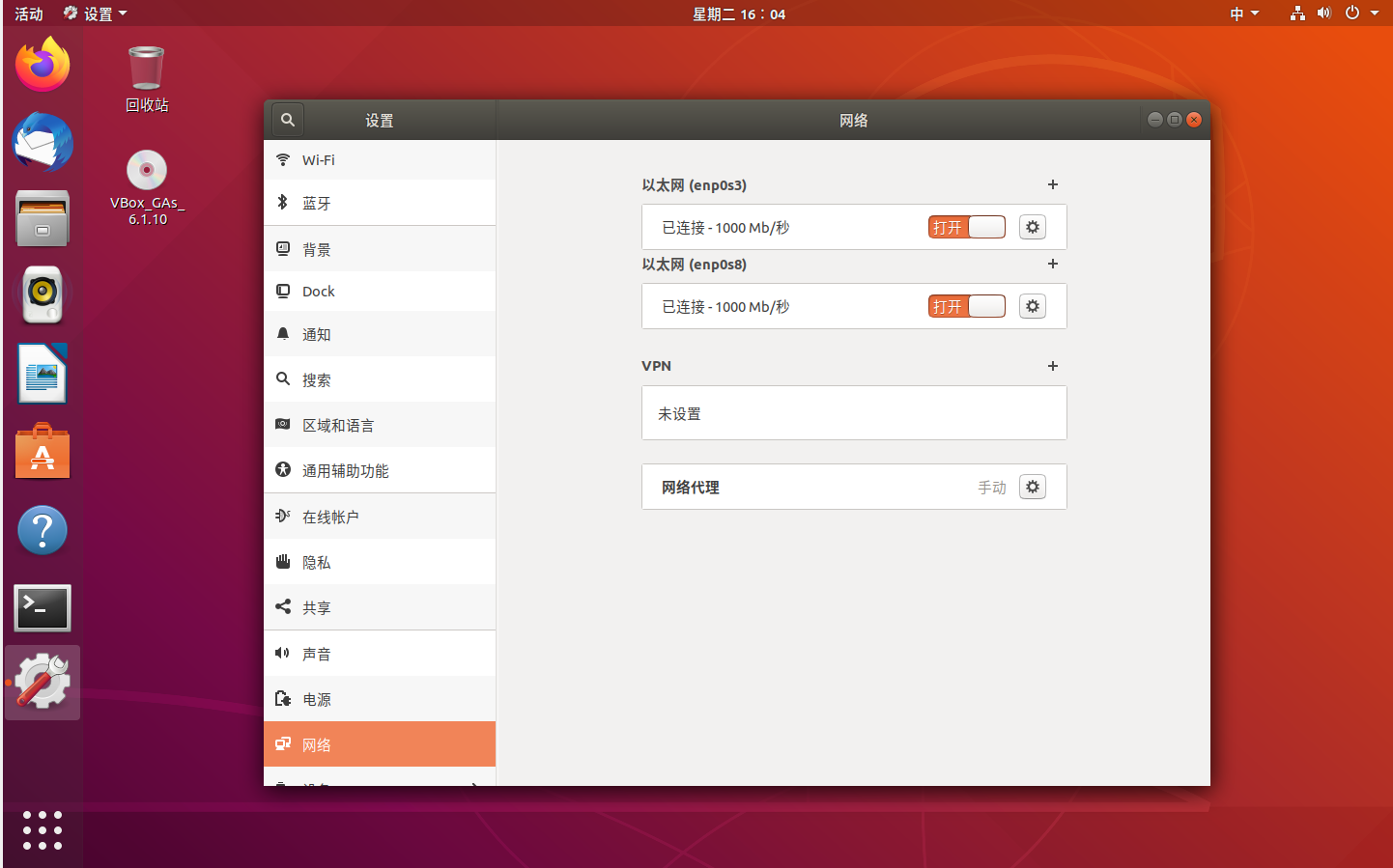Open 网络代理 proxy settings gear

click(x=1032, y=486)
